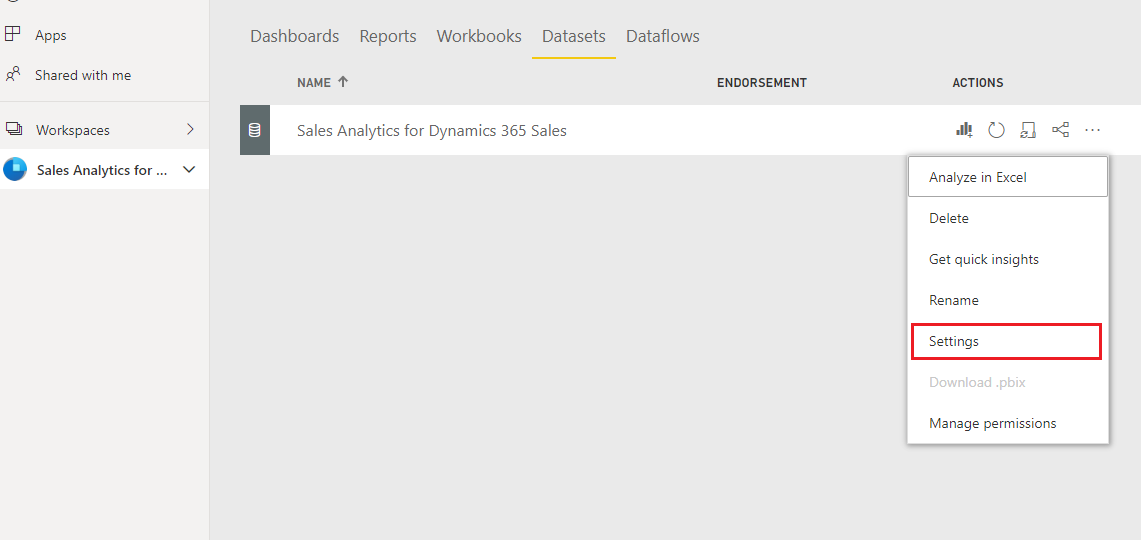Click the create report icon for the dataset
Image resolution: width=1141 pixels, height=540 pixels.
(964, 130)
